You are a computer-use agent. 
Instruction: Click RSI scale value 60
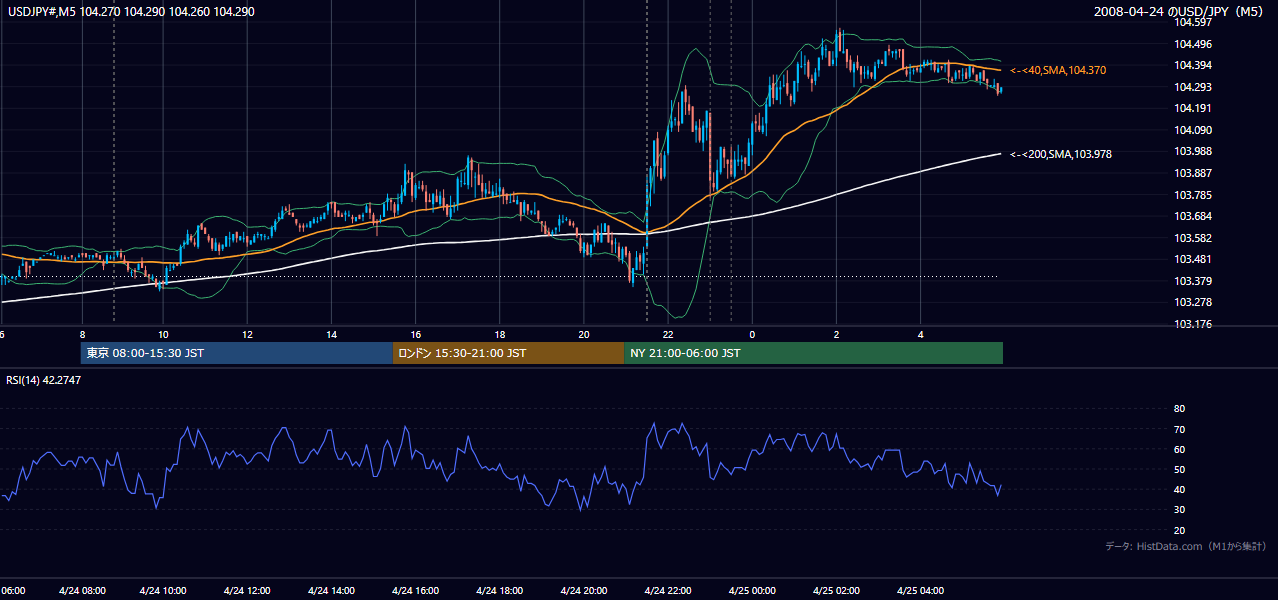(x=1179, y=449)
